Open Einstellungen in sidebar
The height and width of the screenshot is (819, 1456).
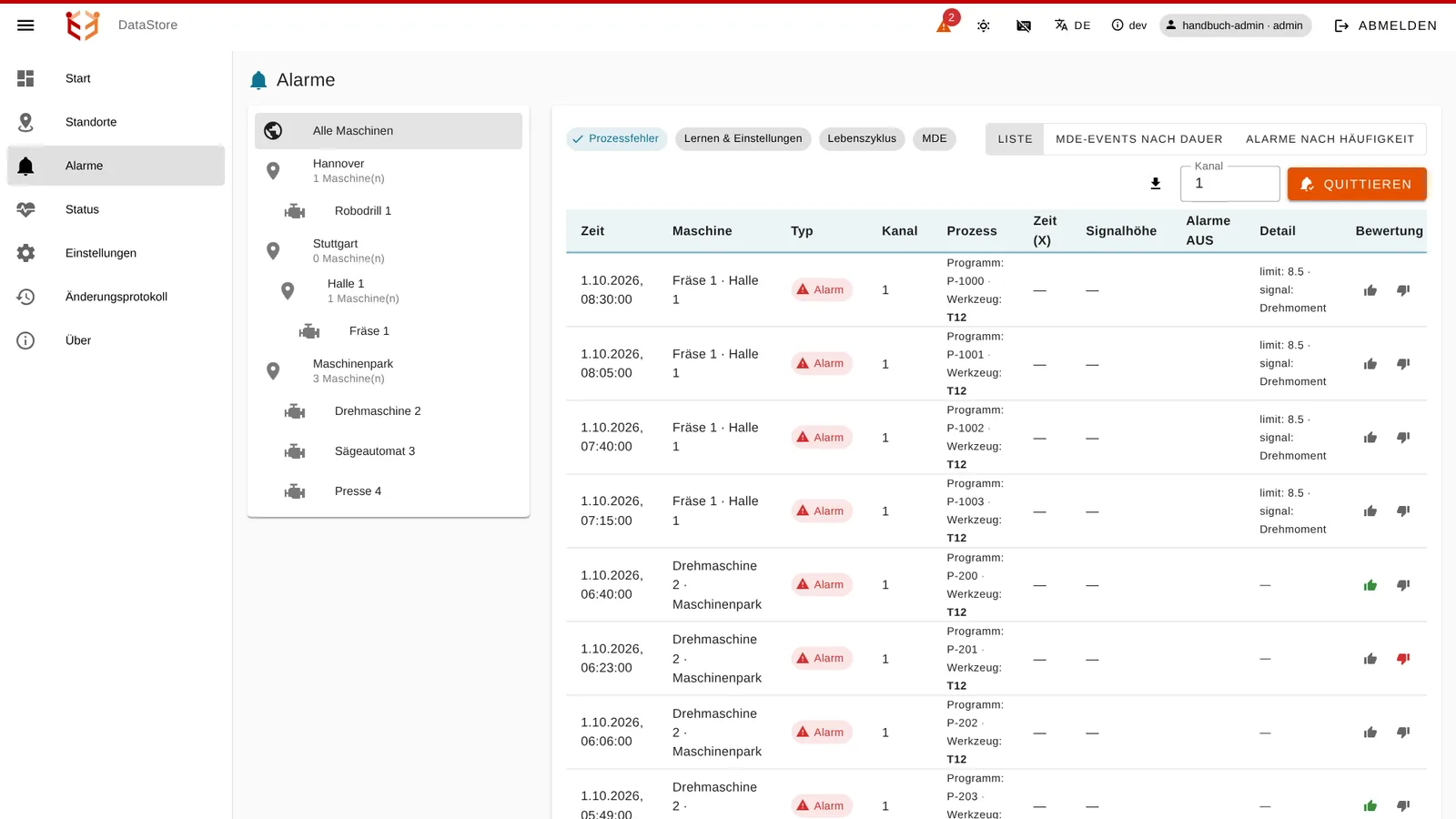(116, 253)
